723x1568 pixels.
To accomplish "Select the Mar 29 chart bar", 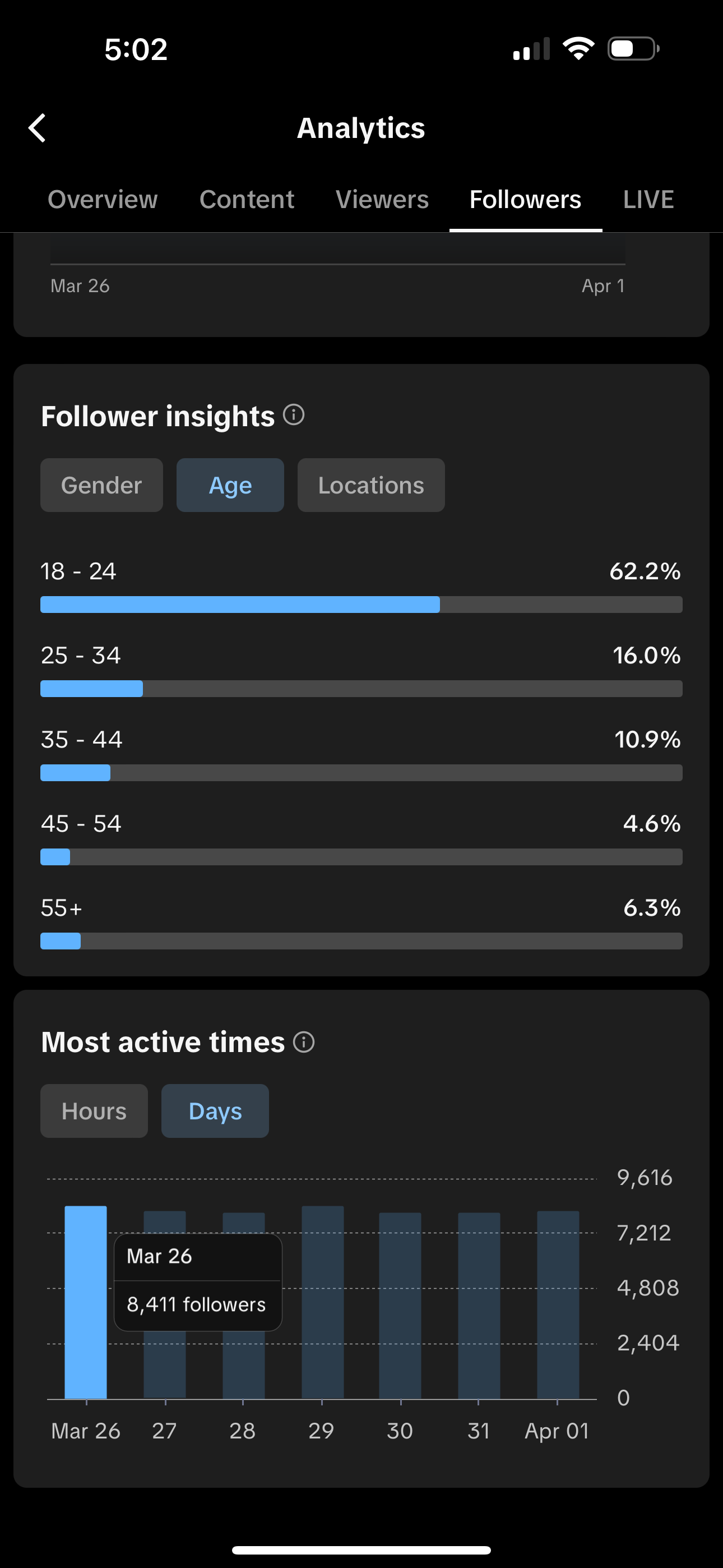I will coord(323,1303).
